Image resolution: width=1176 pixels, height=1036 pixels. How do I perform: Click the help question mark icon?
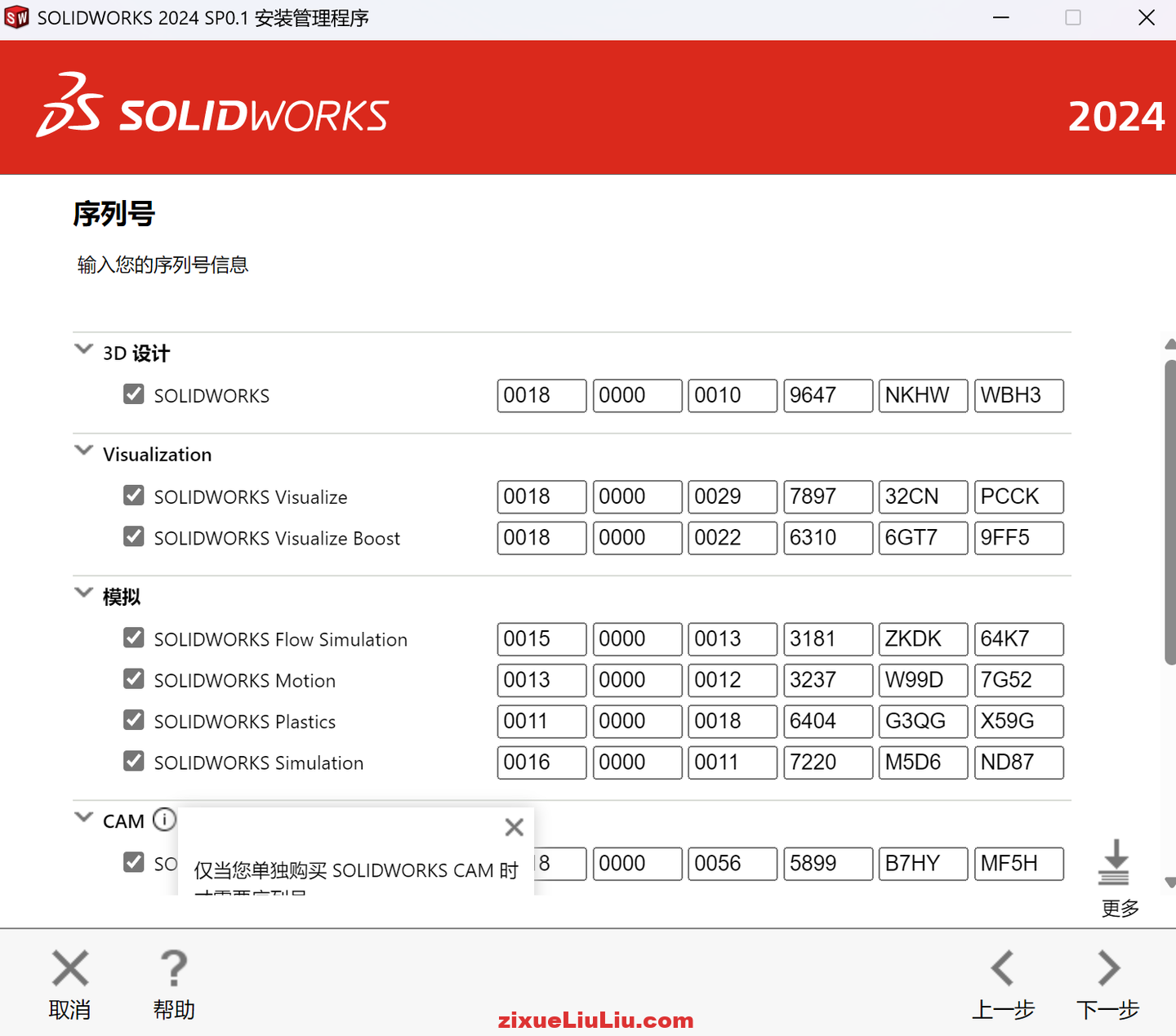click(173, 967)
